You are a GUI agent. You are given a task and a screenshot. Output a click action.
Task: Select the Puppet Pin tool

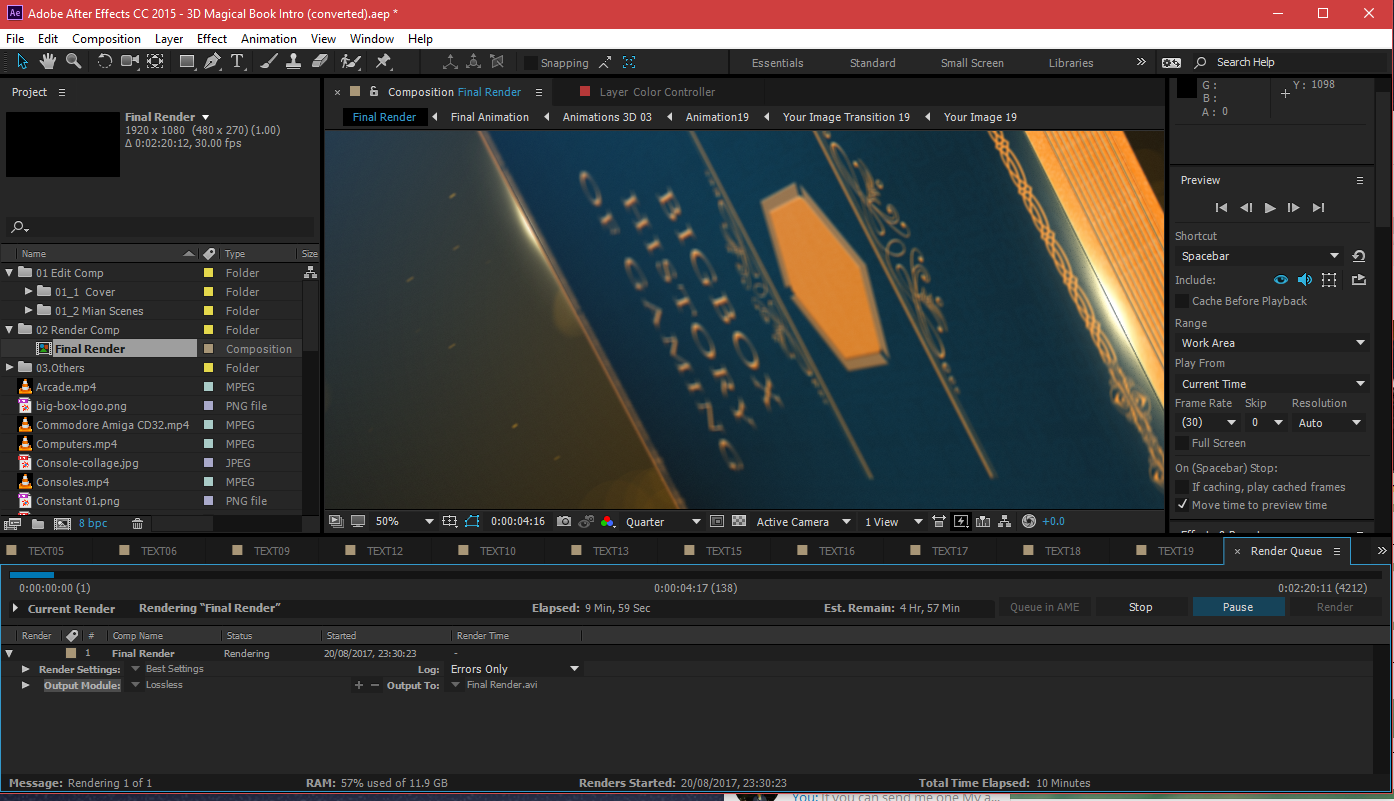(383, 62)
